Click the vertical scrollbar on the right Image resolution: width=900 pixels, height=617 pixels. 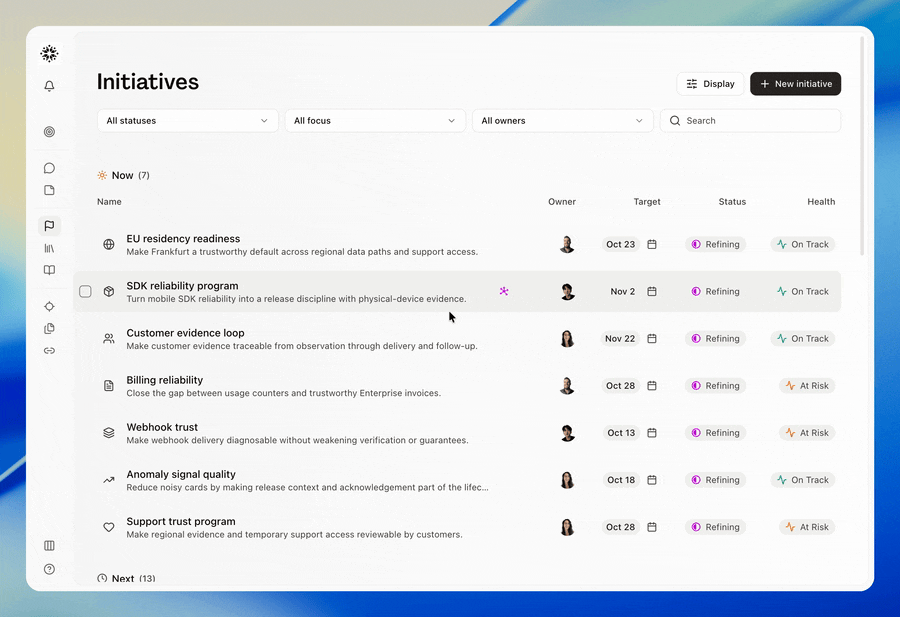862,146
